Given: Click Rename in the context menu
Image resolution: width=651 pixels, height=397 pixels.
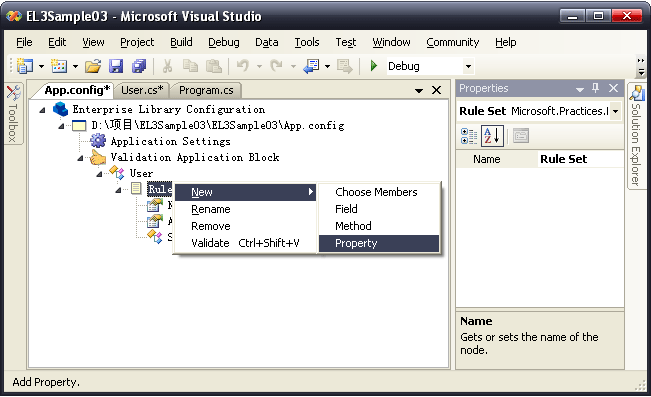Looking at the screenshot, I should pos(245,209).
